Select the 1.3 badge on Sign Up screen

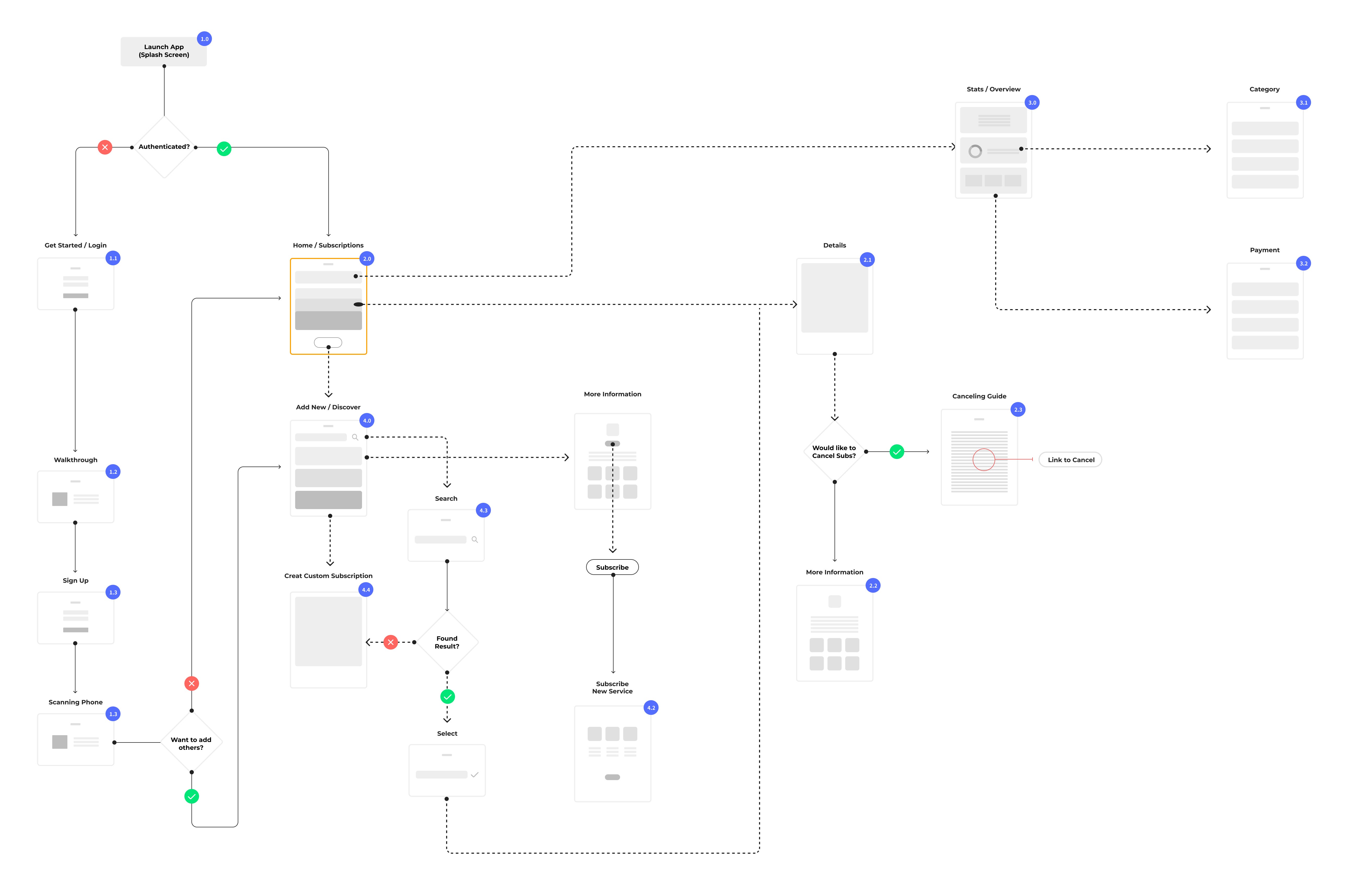[x=113, y=593]
